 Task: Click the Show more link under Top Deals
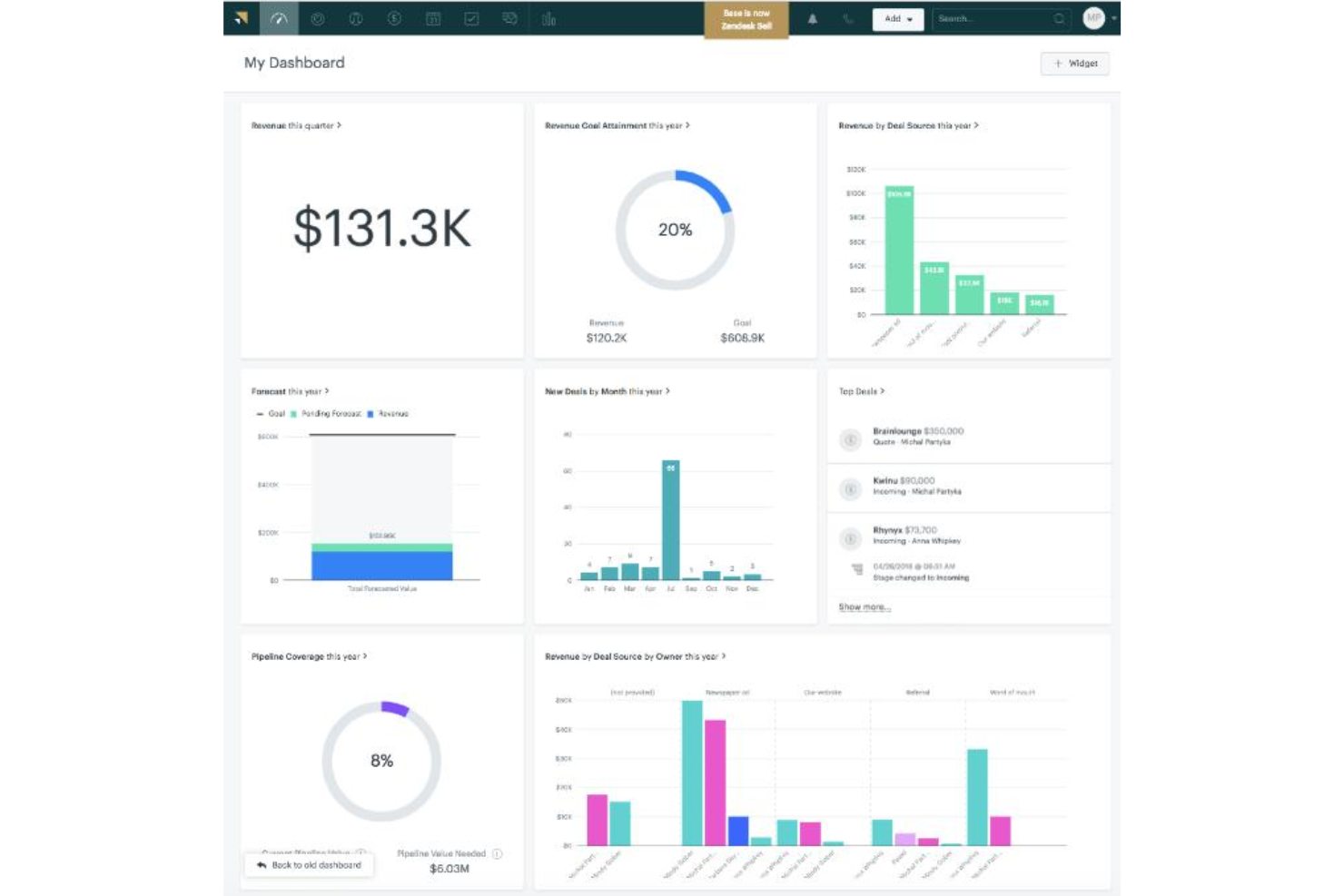(x=865, y=606)
